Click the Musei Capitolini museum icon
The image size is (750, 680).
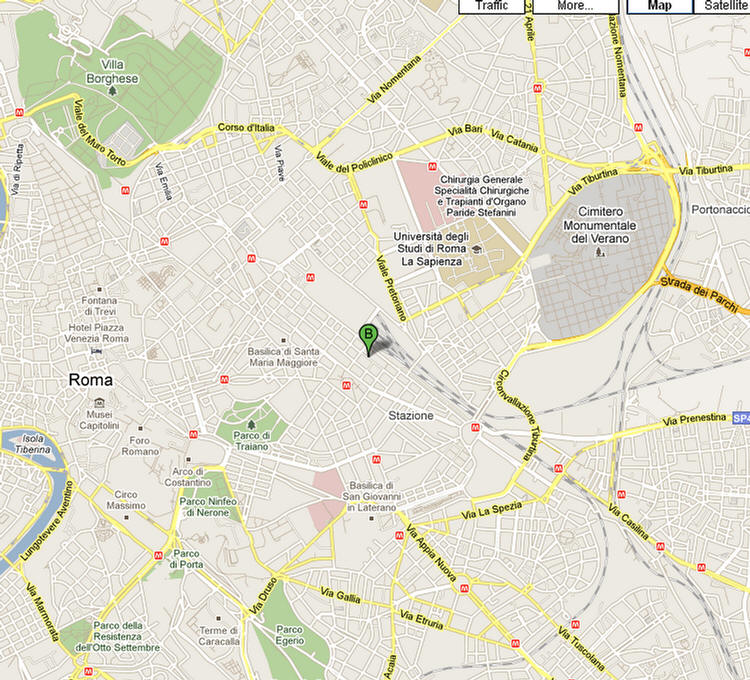[99, 401]
